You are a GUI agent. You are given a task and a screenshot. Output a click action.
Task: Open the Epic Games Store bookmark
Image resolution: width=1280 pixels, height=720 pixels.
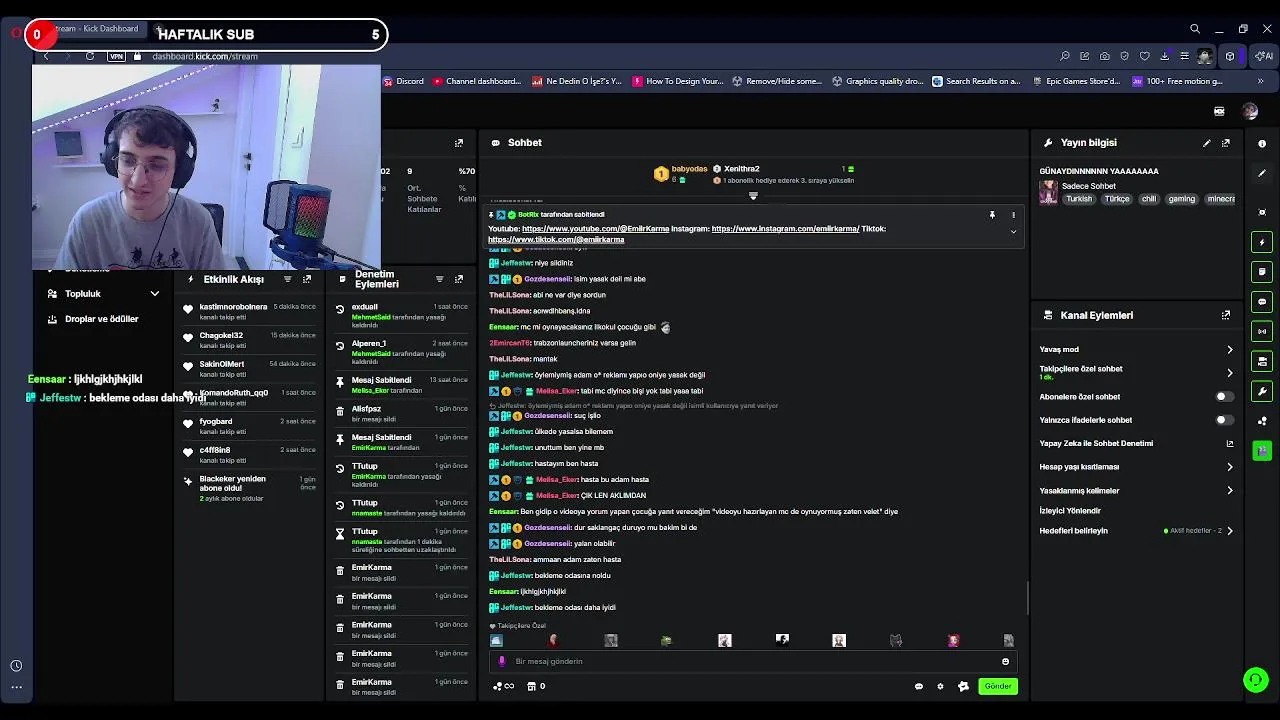coord(1076,81)
